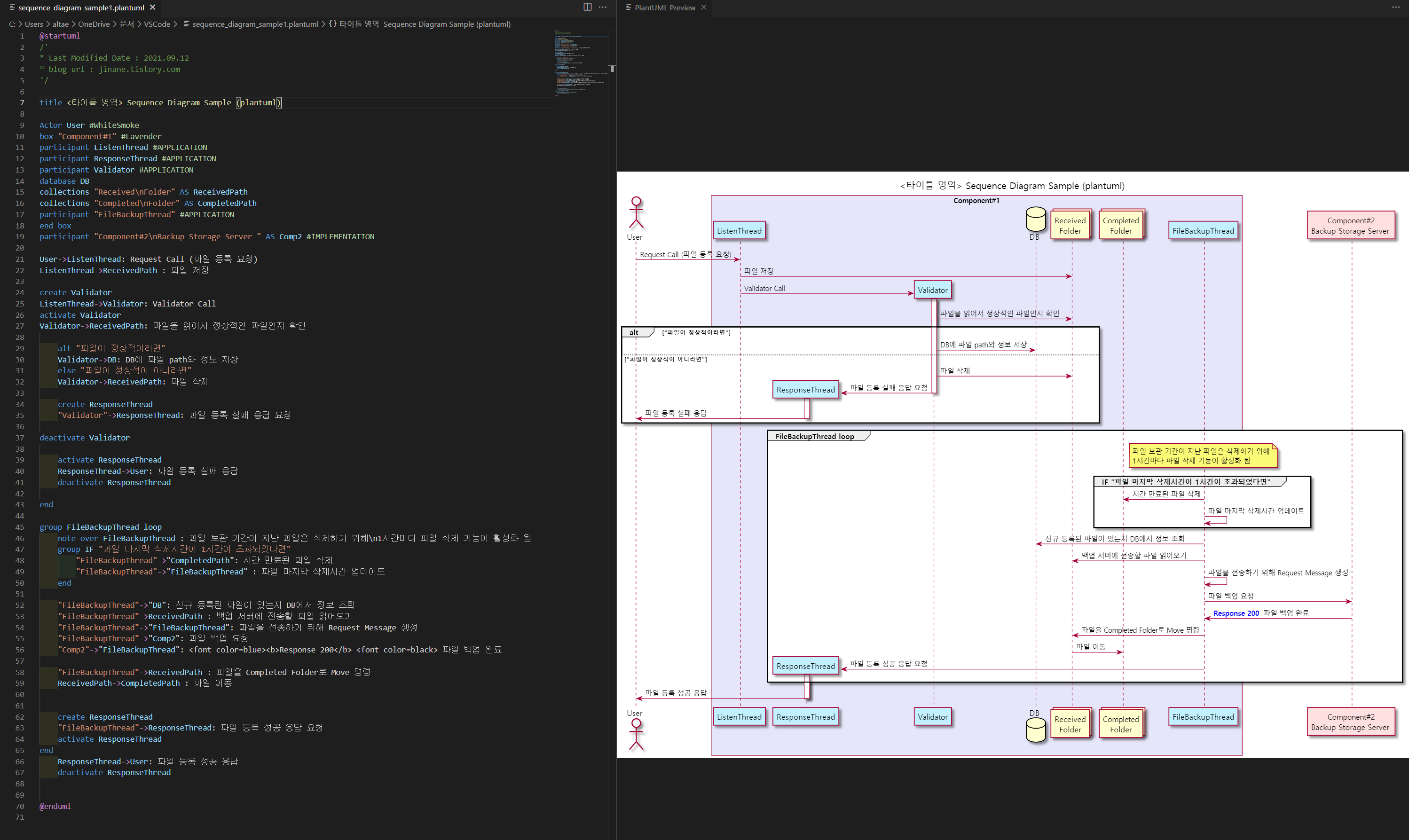Image resolution: width=1409 pixels, height=840 pixels.
Task: Click the Split Editor Right icon
Action: (x=587, y=8)
